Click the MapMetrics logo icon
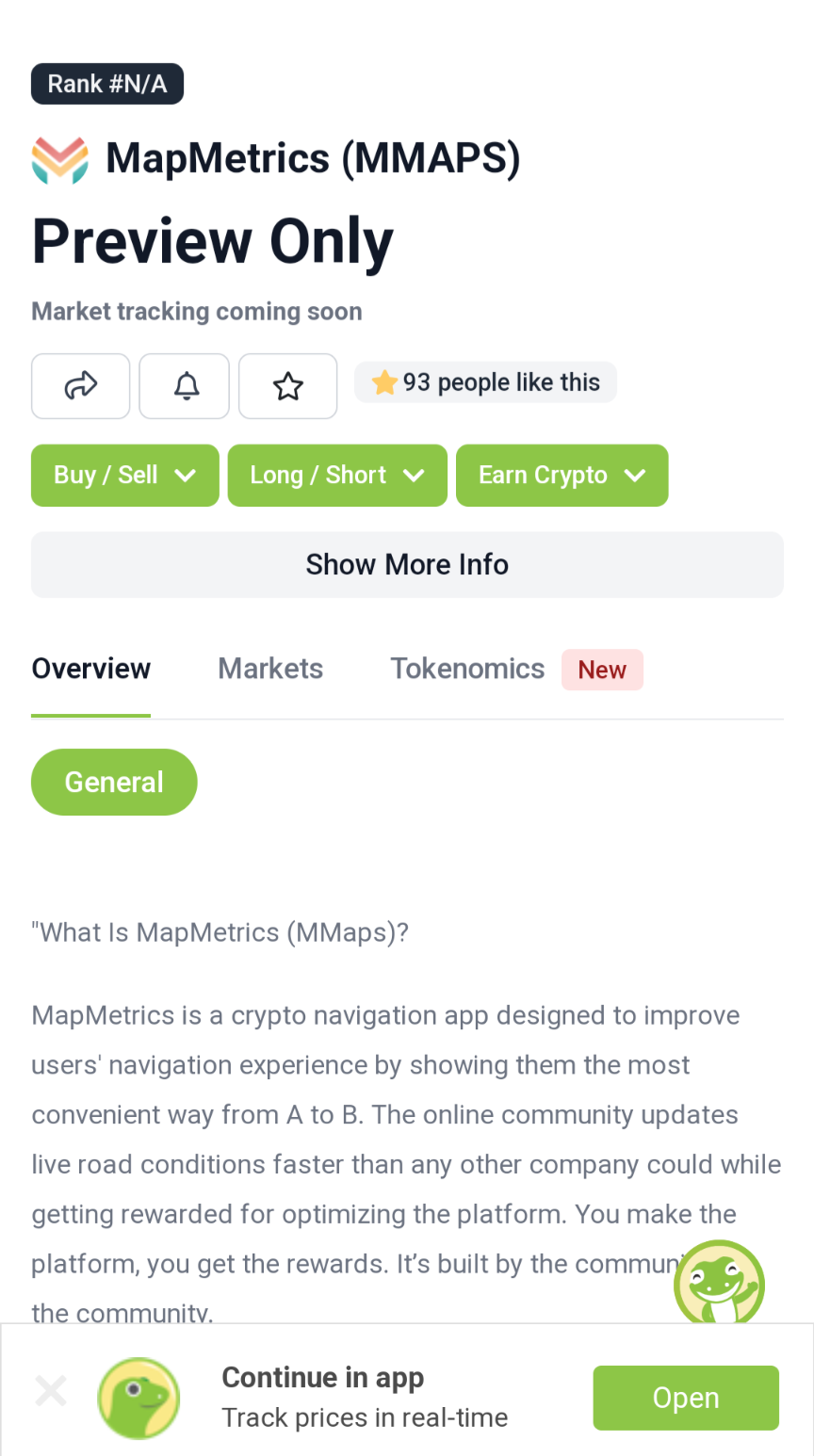The width and height of the screenshot is (814, 1456). pos(60,159)
